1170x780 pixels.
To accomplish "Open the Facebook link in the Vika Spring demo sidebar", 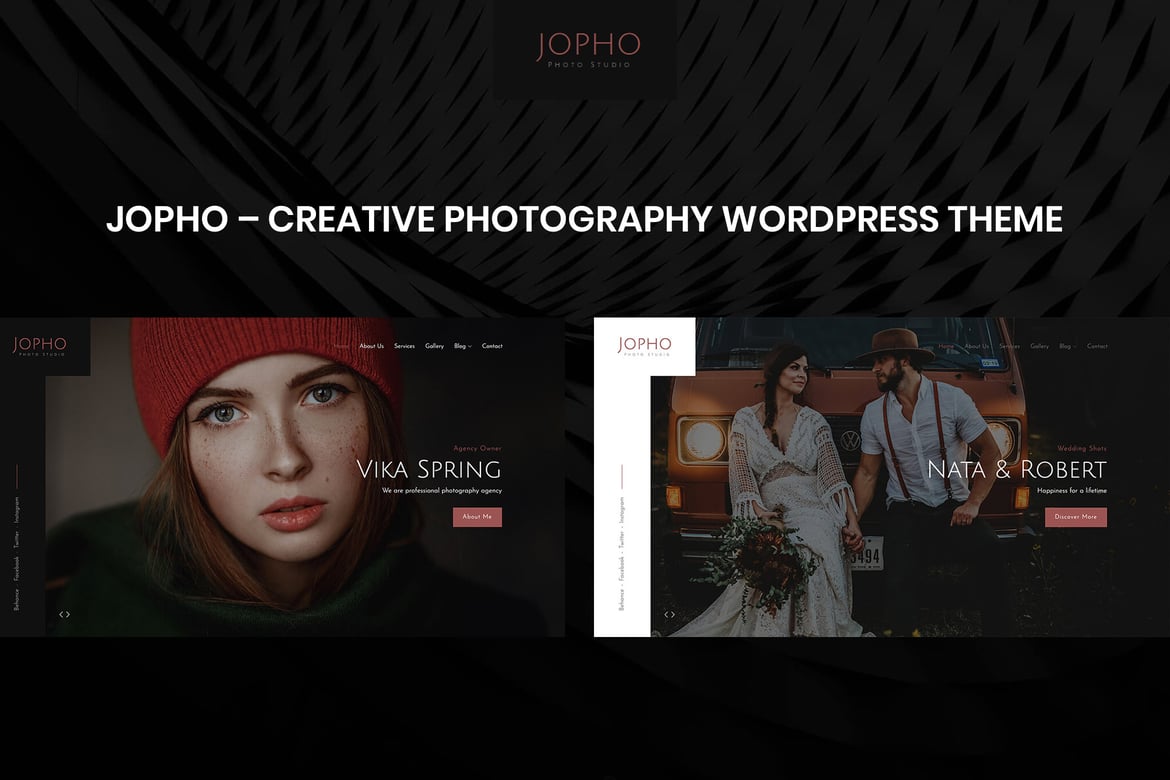I will 16,570.
